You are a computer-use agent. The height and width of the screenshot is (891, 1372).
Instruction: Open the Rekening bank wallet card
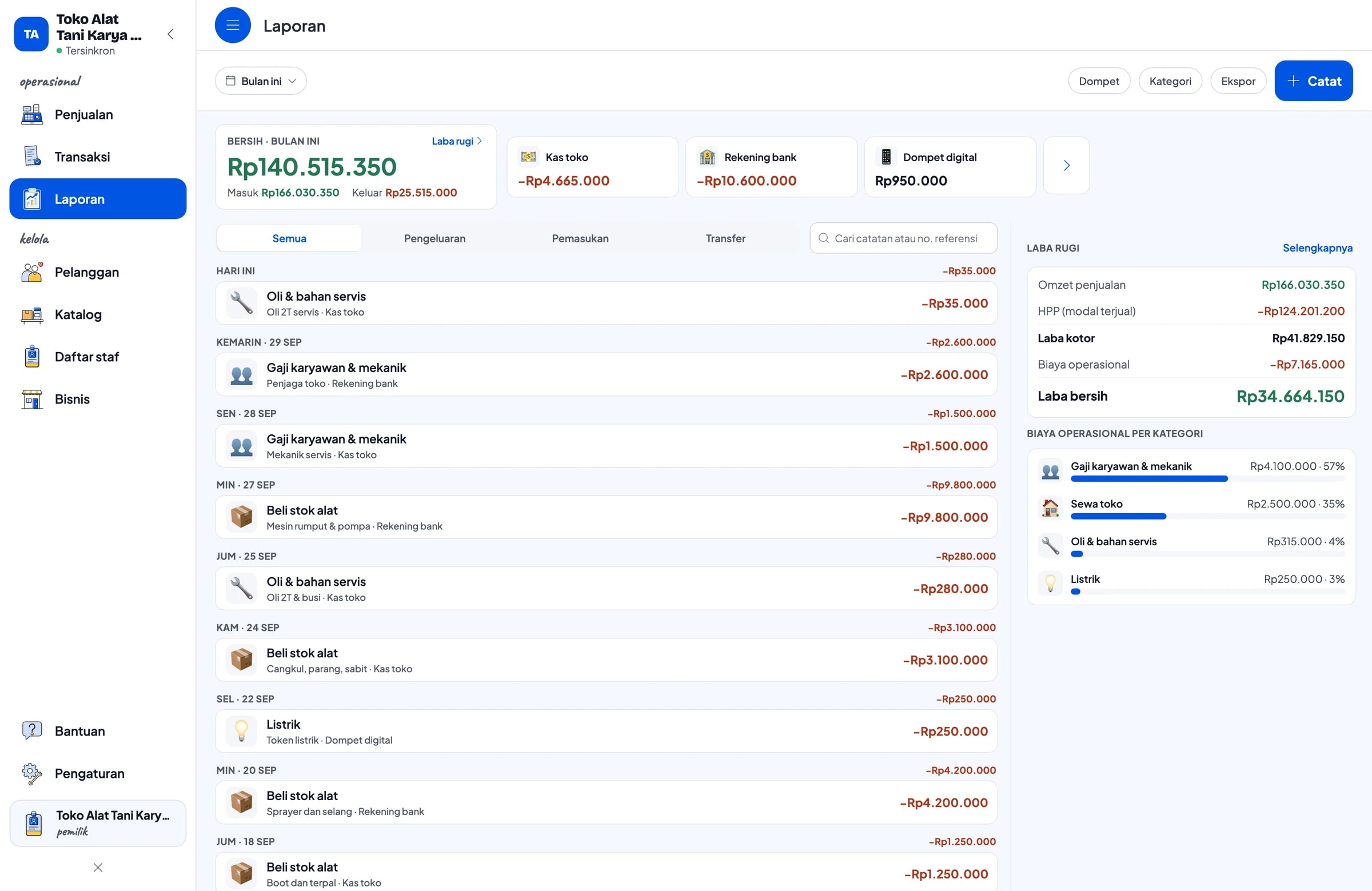tap(771, 167)
